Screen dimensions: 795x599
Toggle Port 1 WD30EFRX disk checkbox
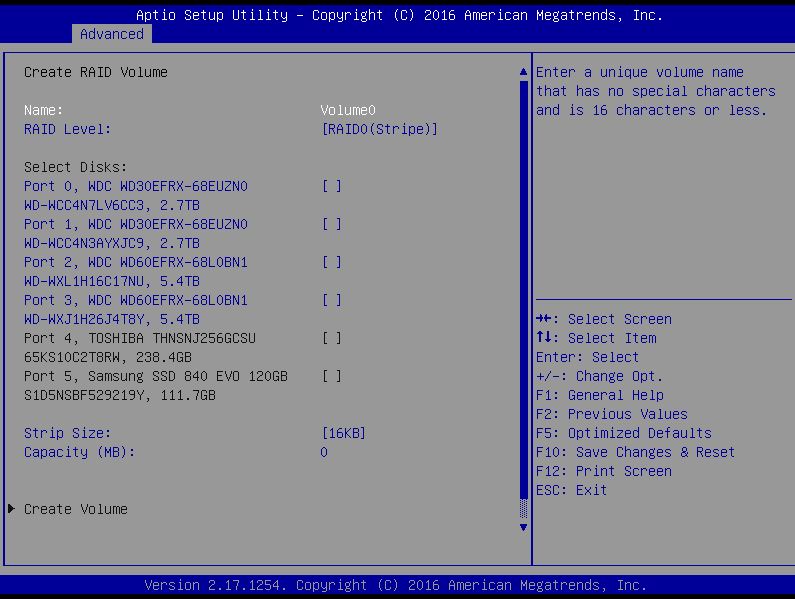pyautogui.click(x=332, y=224)
